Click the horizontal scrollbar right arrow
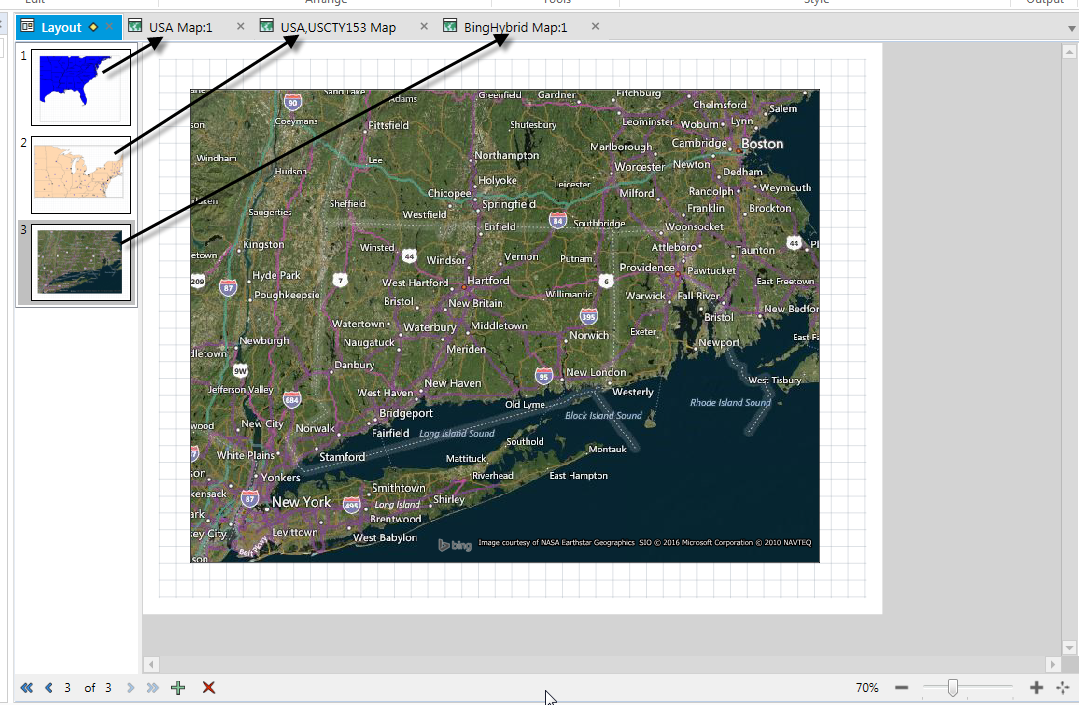Screen dimensions: 1079x705 coord(1052,664)
